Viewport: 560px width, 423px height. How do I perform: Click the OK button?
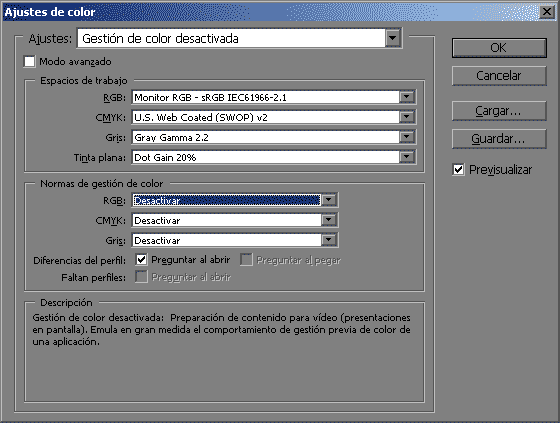[x=499, y=48]
